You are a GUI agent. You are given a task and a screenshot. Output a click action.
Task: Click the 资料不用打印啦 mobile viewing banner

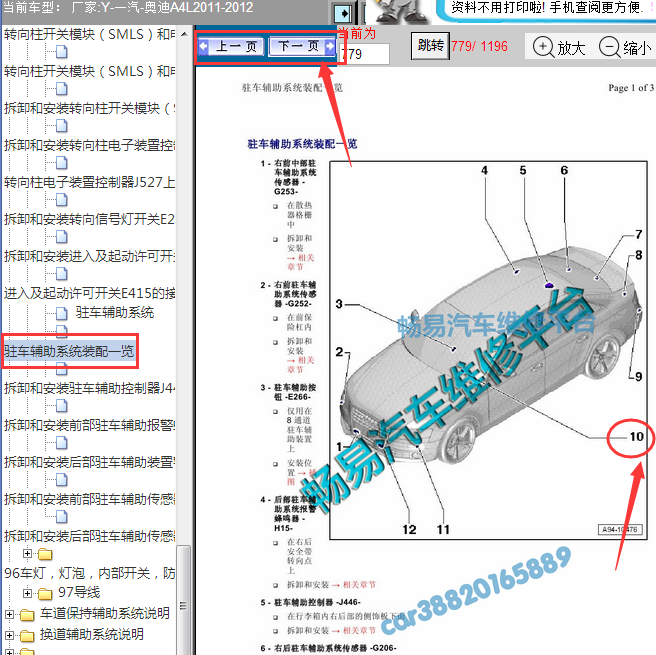click(x=545, y=9)
